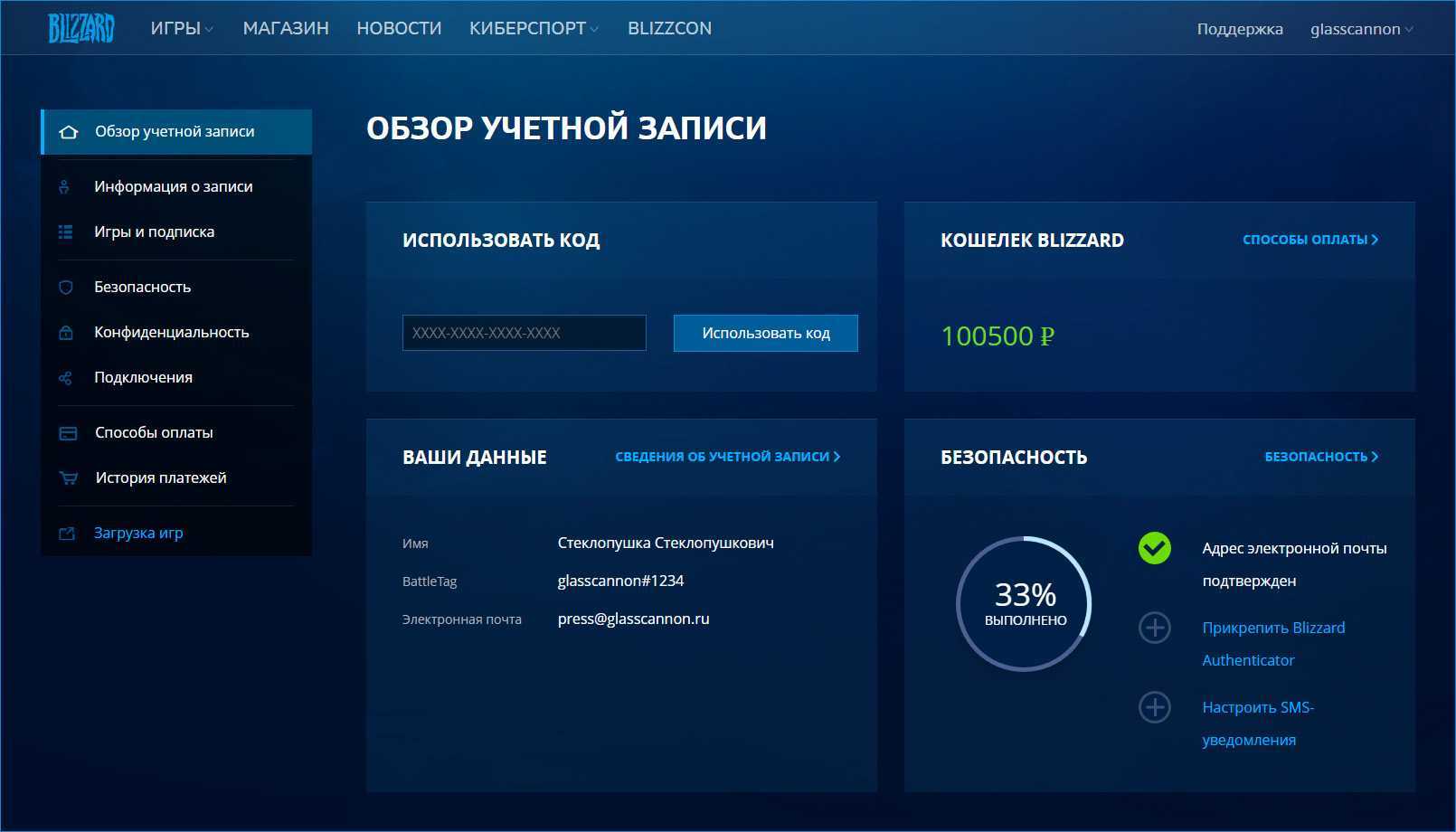
Task: Click the share icon beside Подключения
Action: tap(65, 378)
